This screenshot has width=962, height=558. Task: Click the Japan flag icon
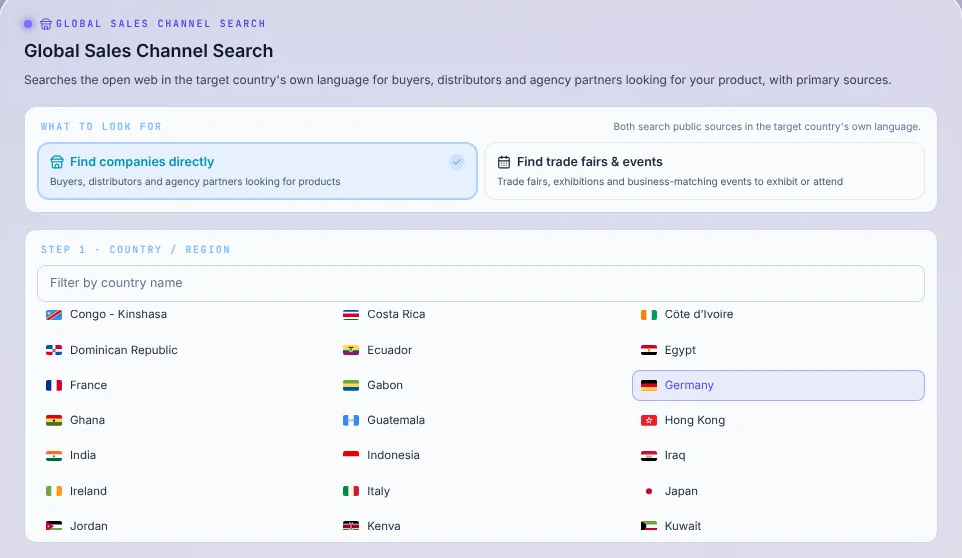click(648, 491)
